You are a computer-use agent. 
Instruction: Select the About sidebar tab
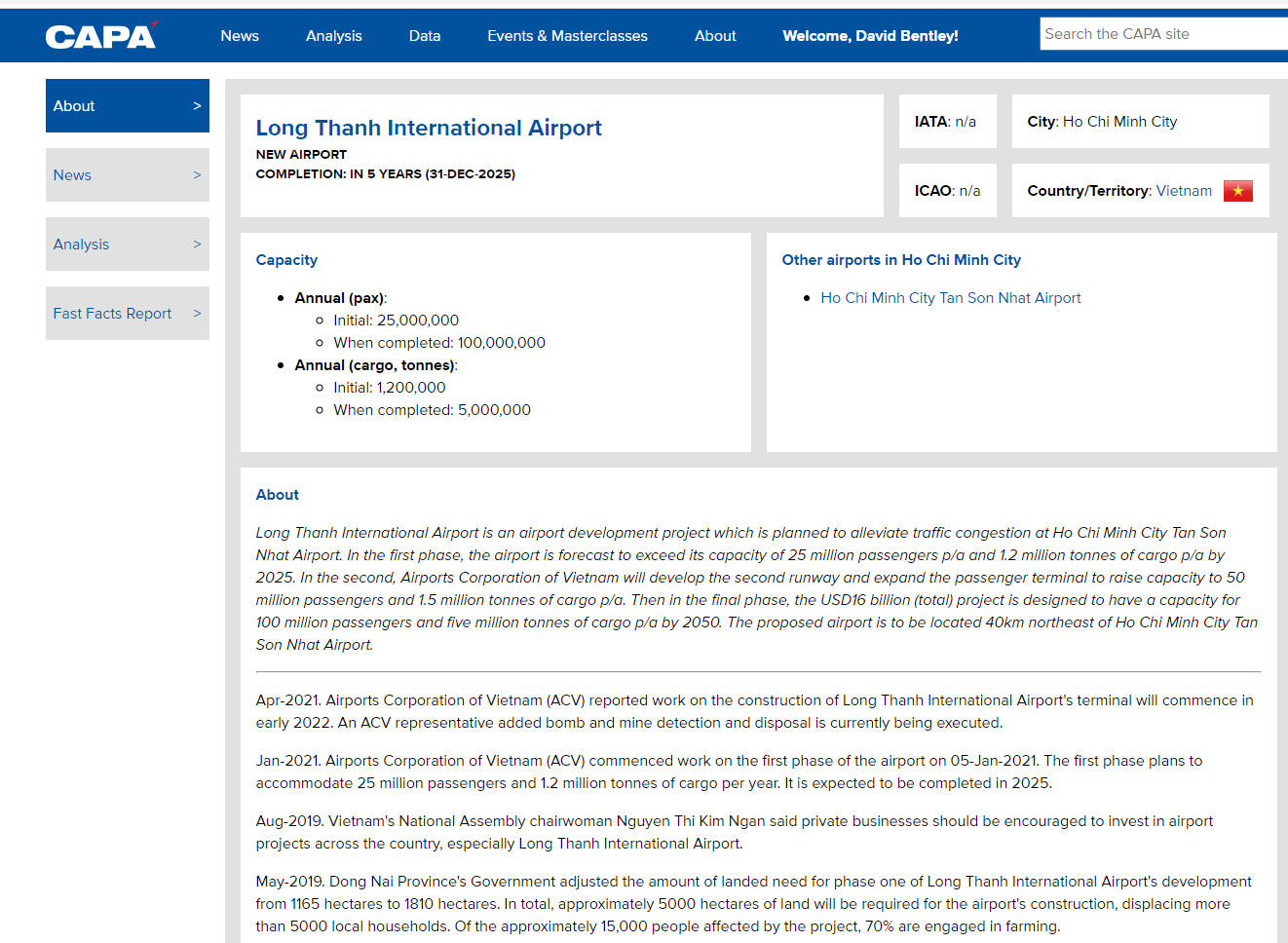128,106
